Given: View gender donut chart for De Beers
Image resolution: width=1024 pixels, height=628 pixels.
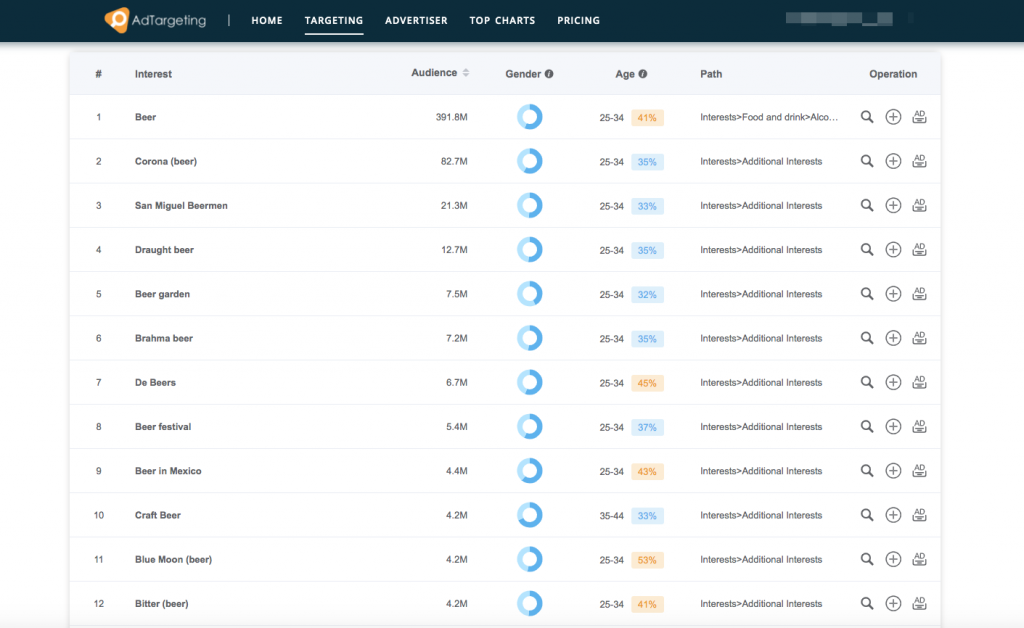Looking at the screenshot, I should (530, 383).
